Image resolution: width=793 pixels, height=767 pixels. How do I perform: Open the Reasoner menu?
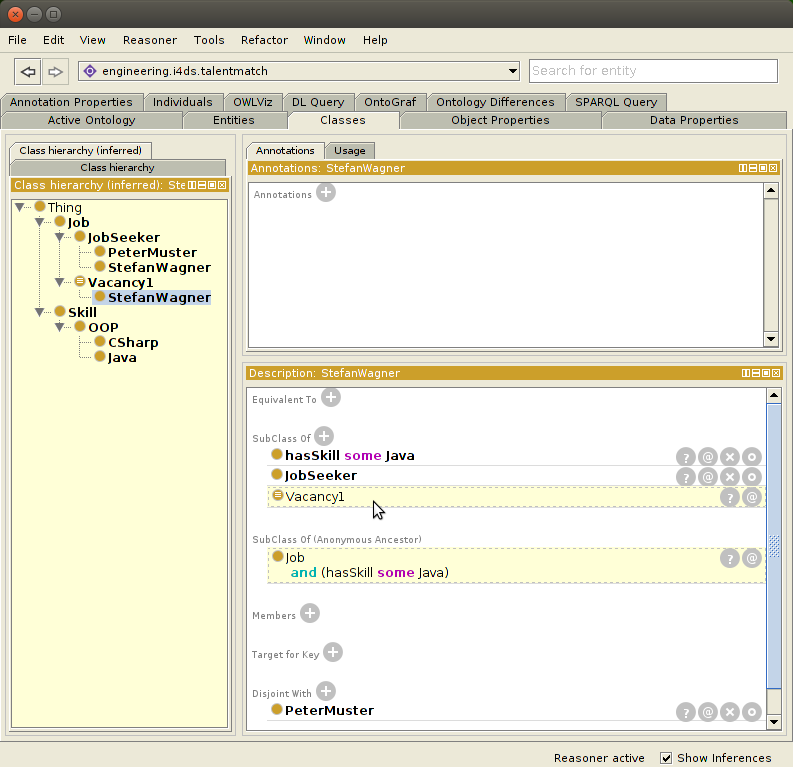(x=149, y=40)
